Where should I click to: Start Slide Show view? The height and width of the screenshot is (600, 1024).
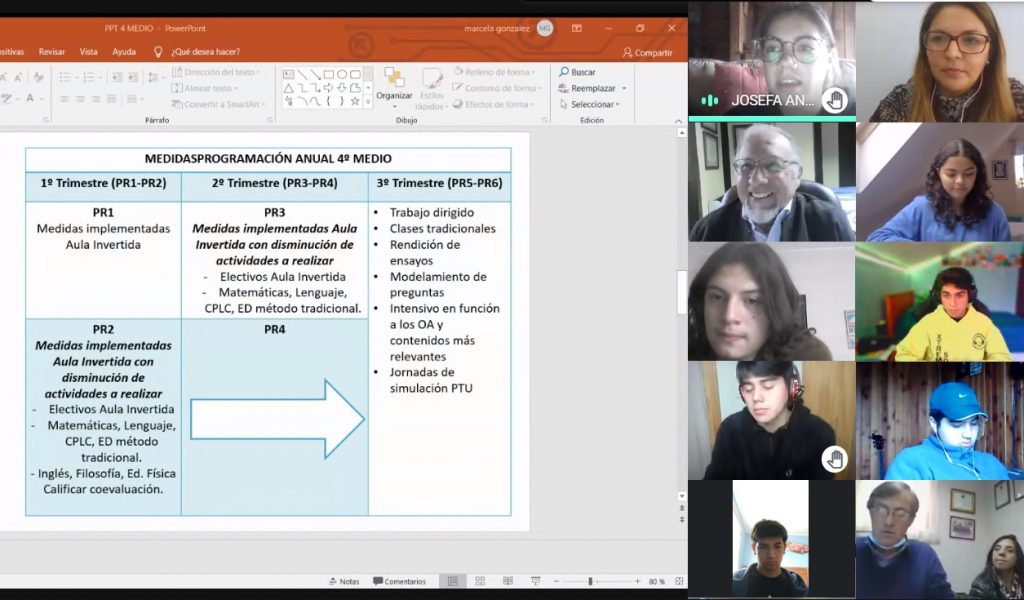pos(536,581)
